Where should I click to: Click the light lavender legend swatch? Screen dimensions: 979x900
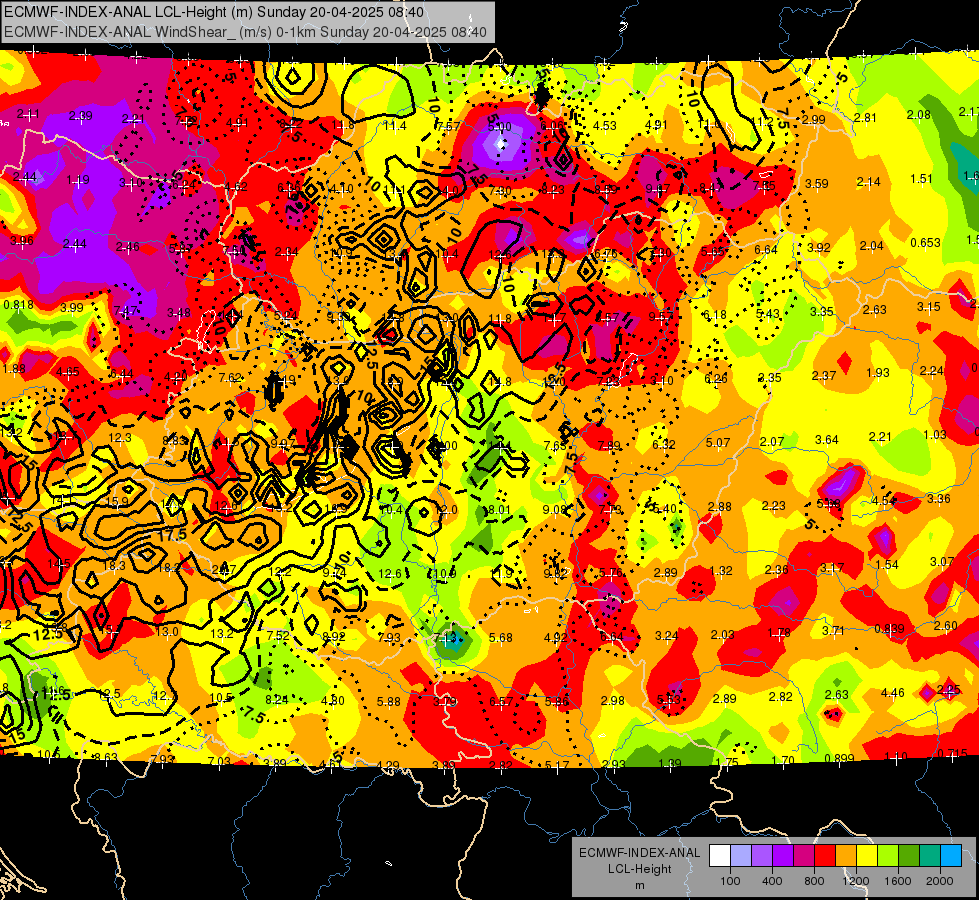[x=741, y=856]
